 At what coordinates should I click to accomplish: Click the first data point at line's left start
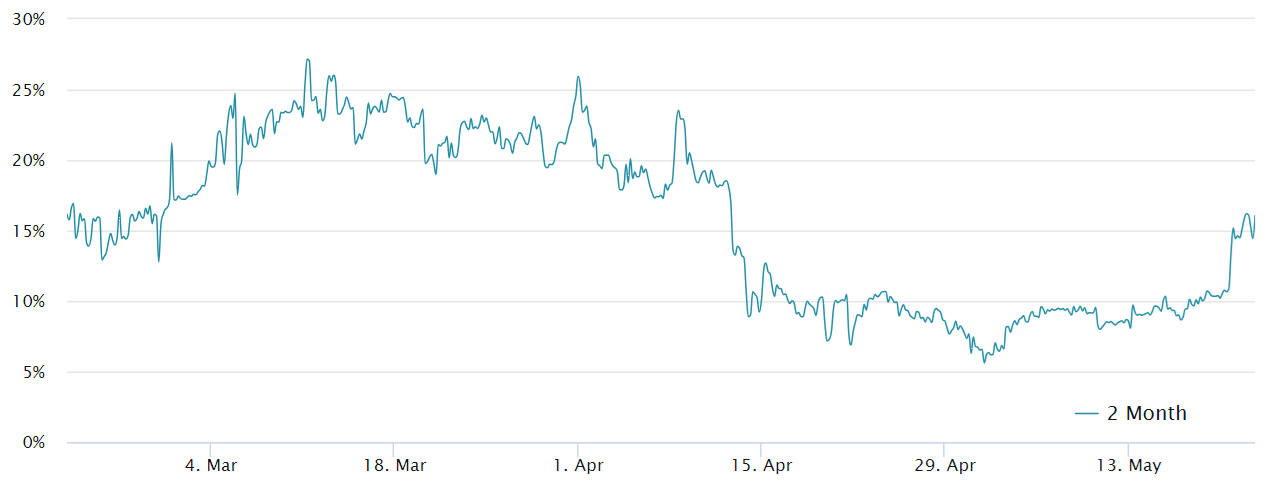(x=67, y=215)
